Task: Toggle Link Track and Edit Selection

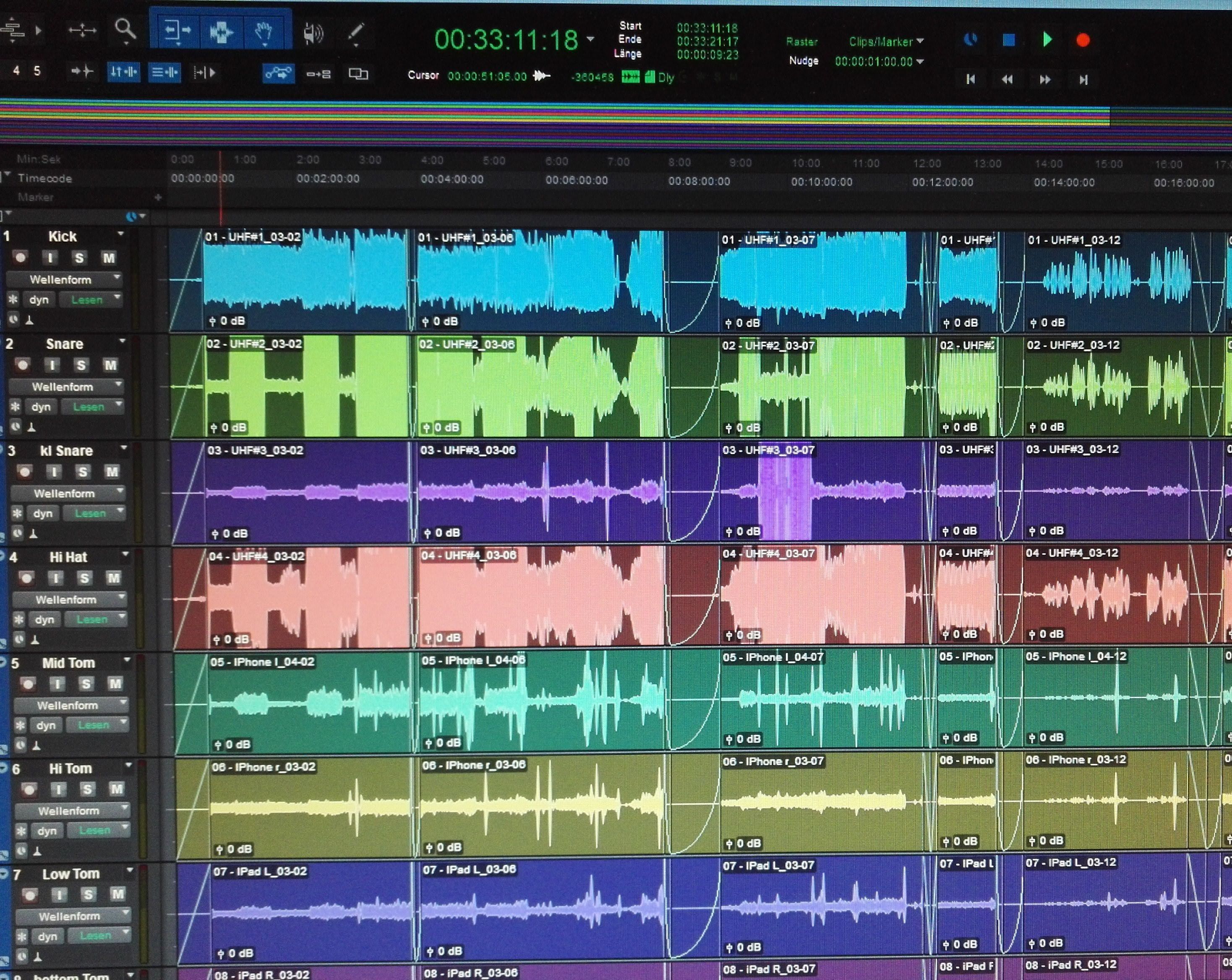Action: [164, 73]
